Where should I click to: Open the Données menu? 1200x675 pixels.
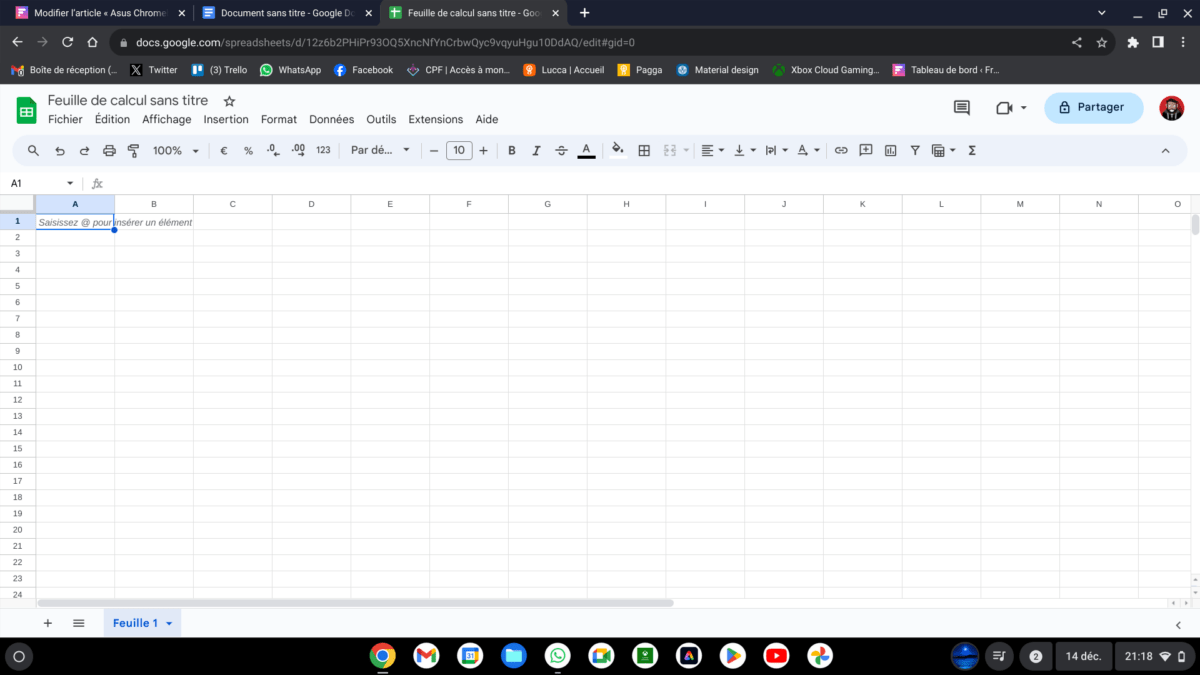[x=331, y=119]
